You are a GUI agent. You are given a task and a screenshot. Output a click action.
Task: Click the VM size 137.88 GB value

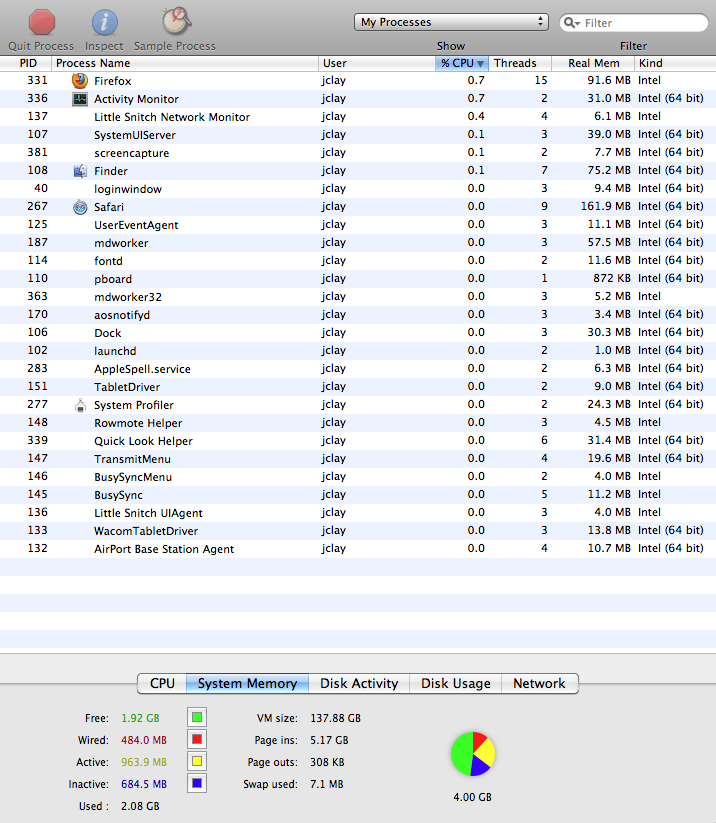click(x=335, y=718)
